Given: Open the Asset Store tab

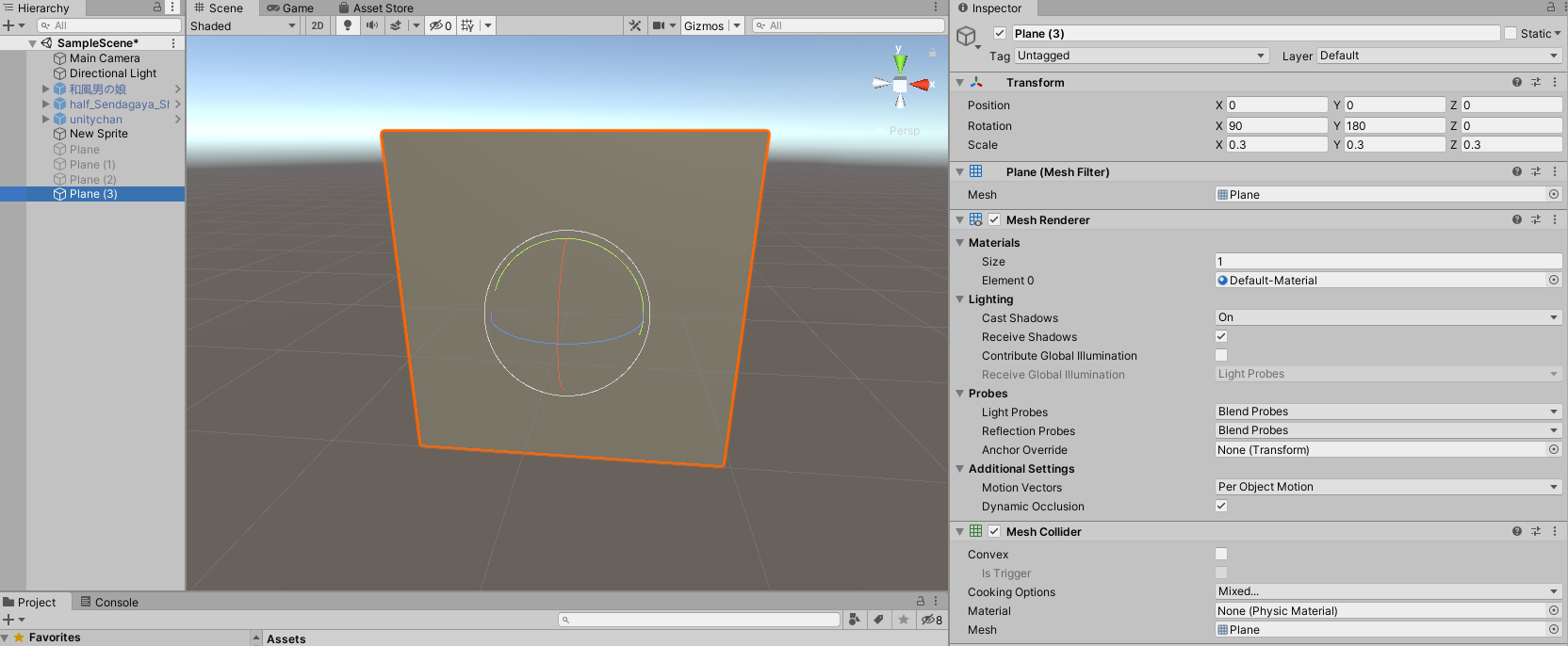Looking at the screenshot, I should point(376,8).
